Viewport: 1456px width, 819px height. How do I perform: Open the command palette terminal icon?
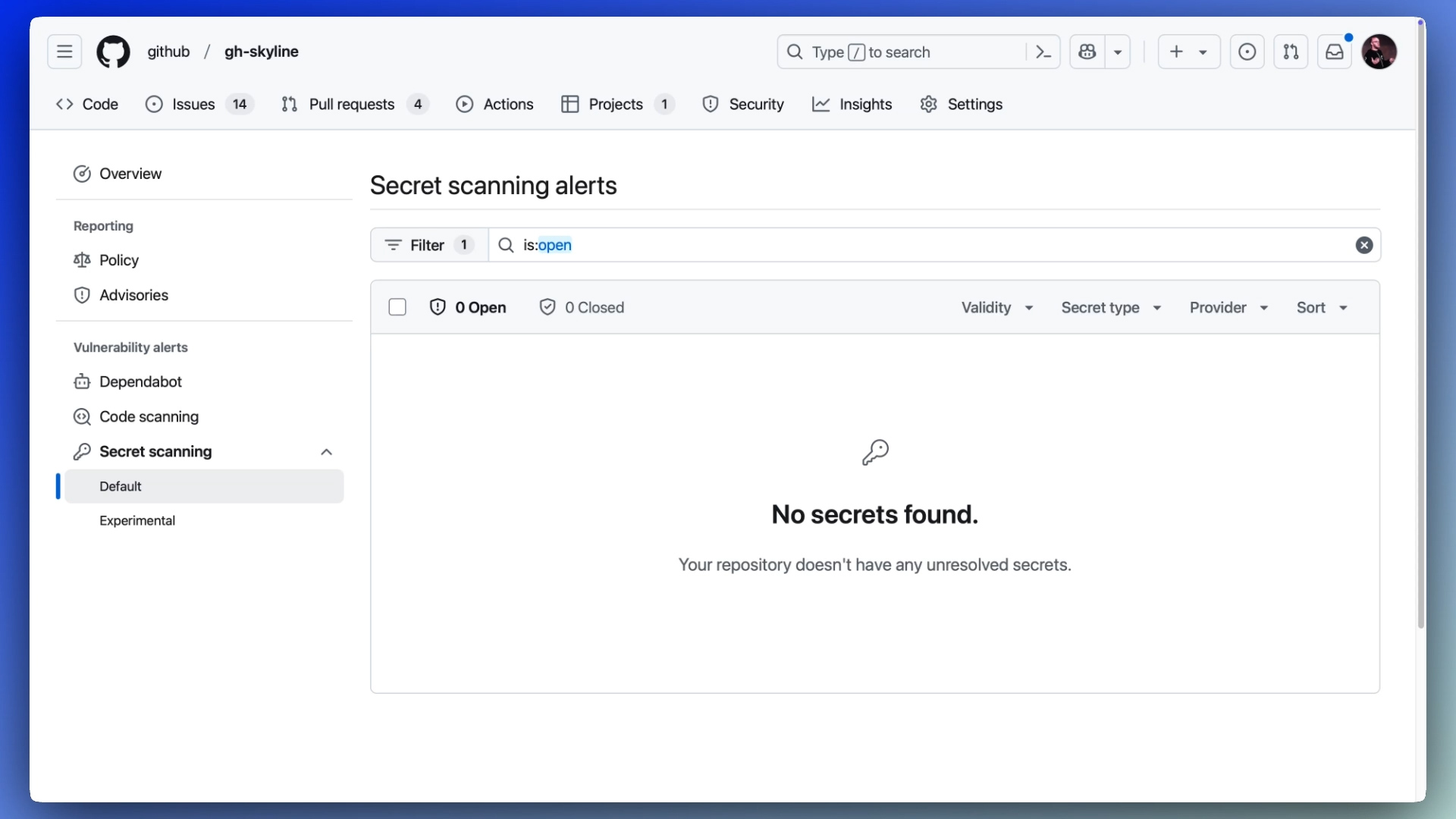1043,52
